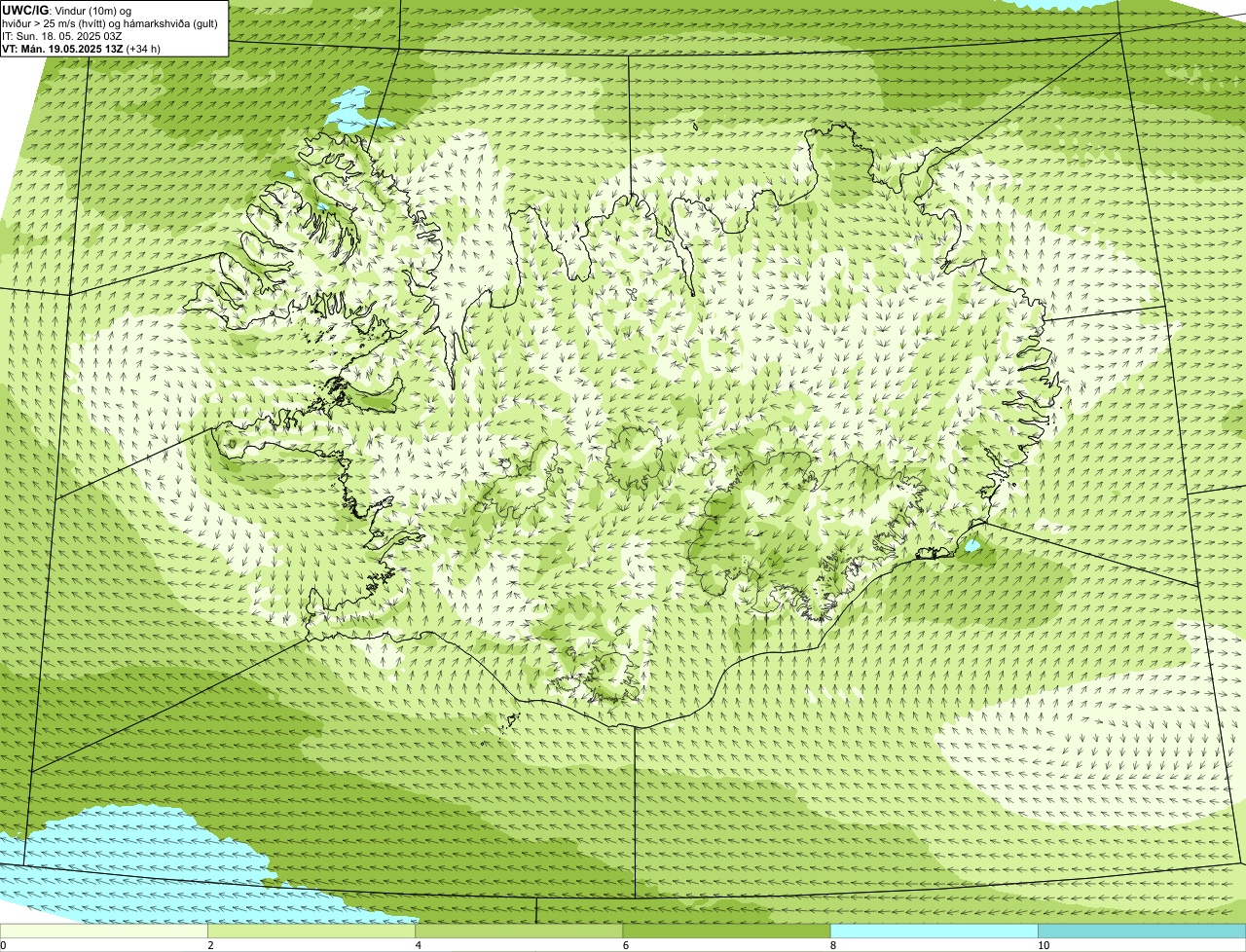Click the light cyan 8–10 legend swatch
The height and width of the screenshot is (952, 1246).
934,931
